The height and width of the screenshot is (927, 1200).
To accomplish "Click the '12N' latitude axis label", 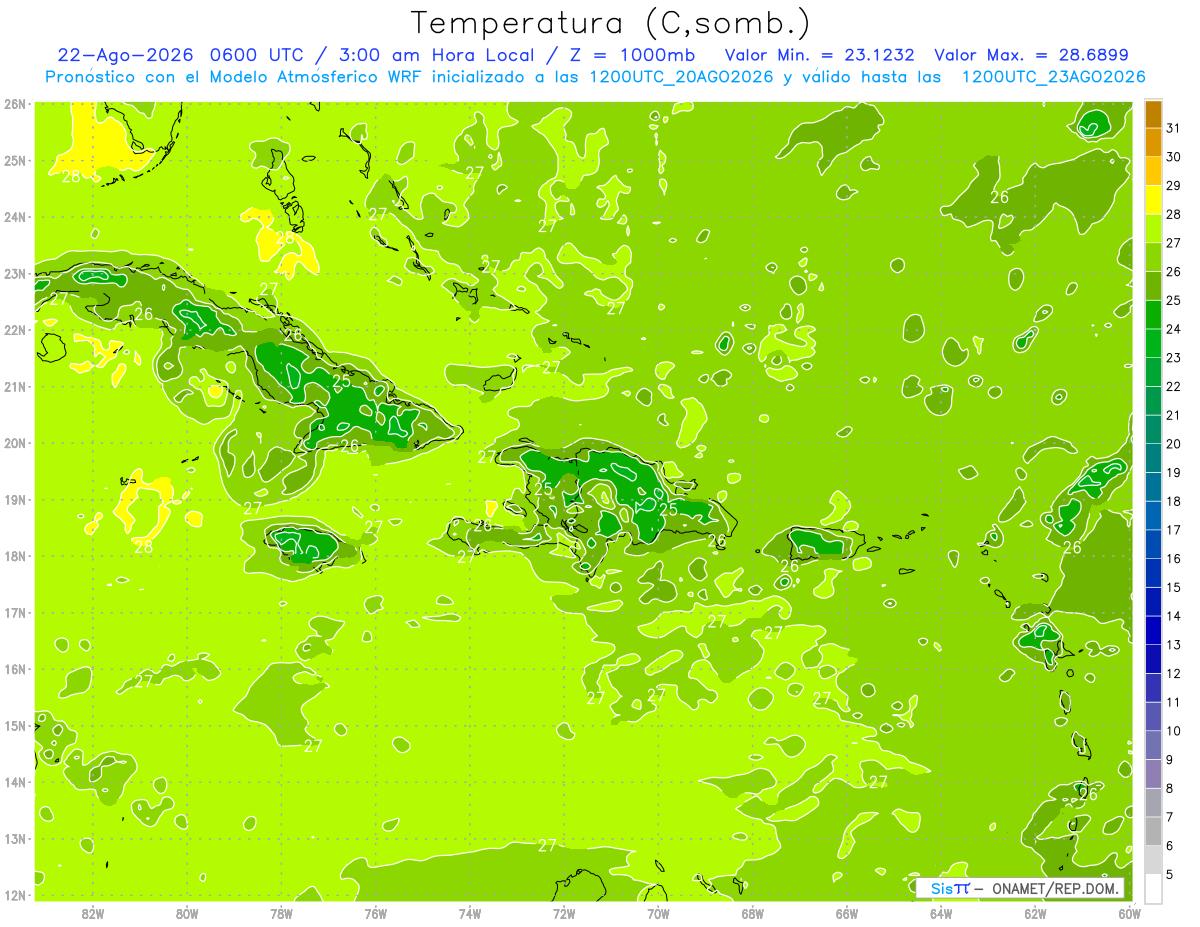I will click(x=15, y=895).
